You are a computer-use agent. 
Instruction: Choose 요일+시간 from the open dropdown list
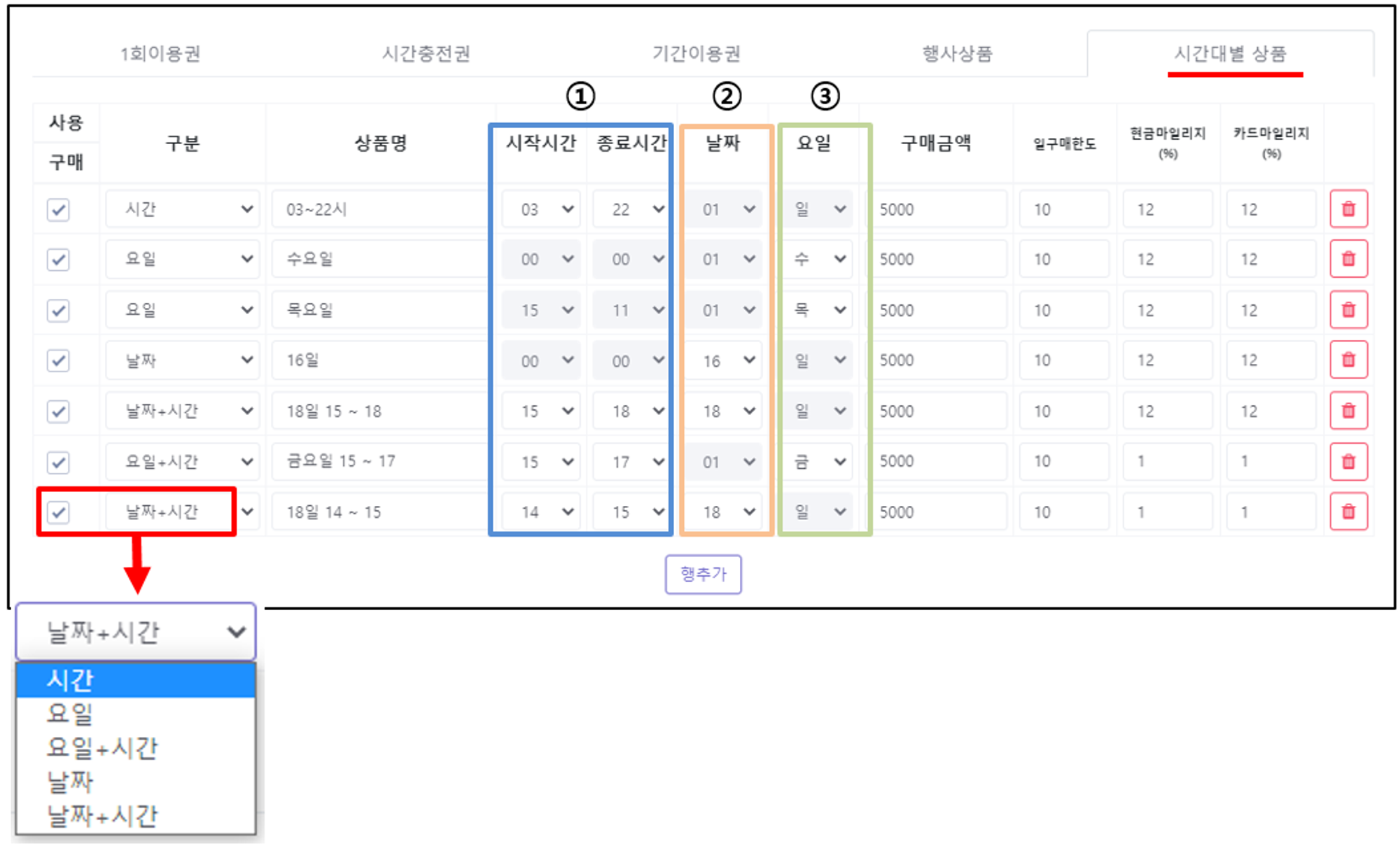102,748
